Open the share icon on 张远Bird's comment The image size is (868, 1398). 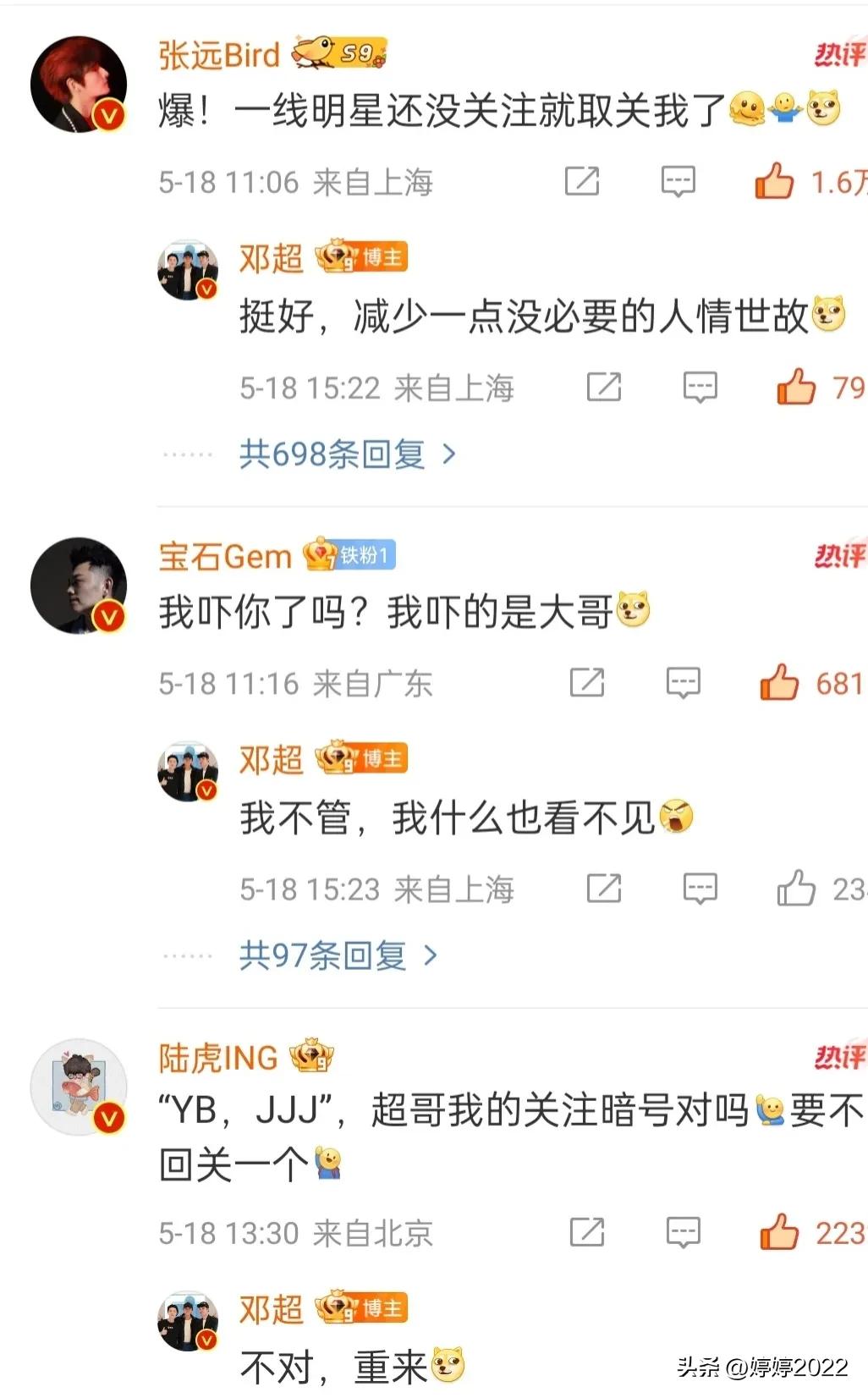pyautogui.click(x=582, y=181)
